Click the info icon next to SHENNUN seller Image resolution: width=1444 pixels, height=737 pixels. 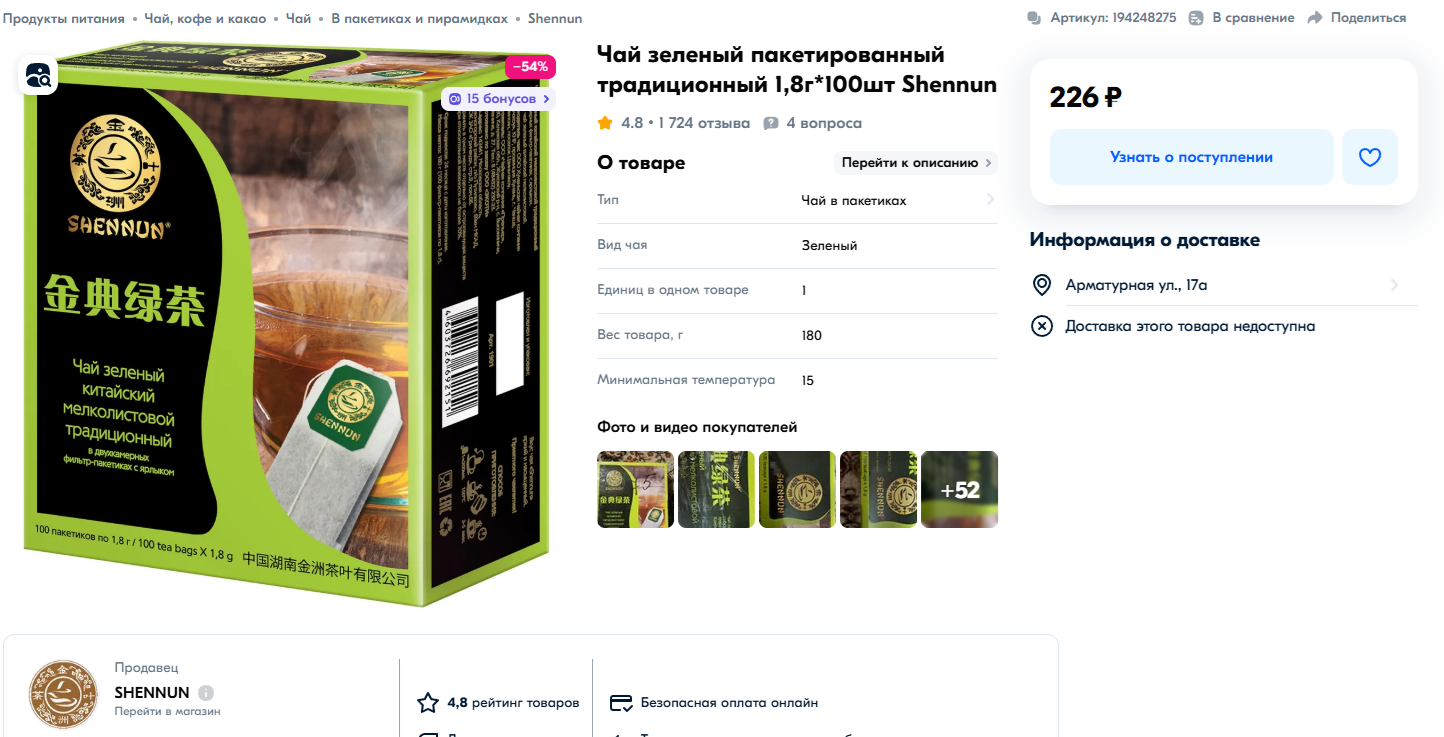(206, 693)
